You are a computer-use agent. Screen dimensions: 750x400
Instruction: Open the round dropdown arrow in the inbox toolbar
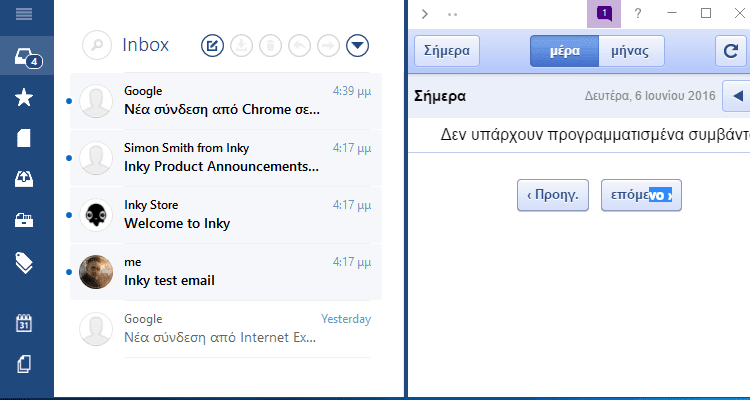357,46
